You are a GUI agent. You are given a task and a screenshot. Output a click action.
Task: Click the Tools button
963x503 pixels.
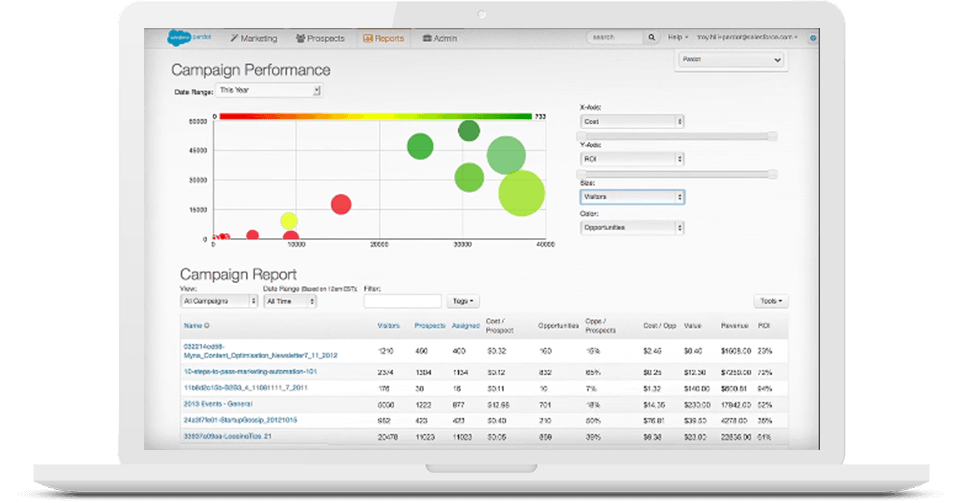pos(770,301)
